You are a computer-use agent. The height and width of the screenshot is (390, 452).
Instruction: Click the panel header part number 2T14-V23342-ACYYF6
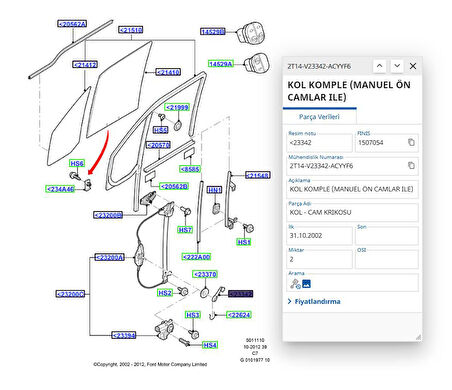[319, 66]
